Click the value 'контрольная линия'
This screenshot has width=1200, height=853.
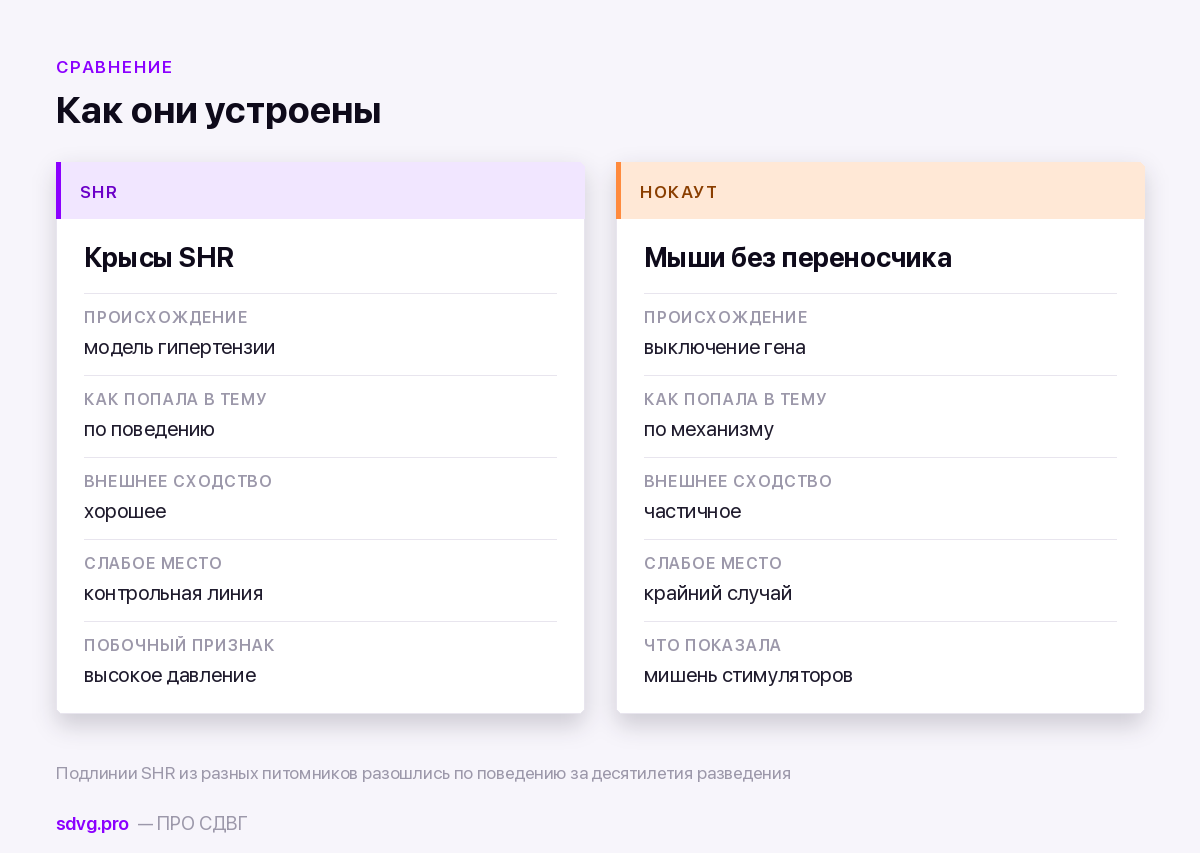pyautogui.click(x=173, y=594)
